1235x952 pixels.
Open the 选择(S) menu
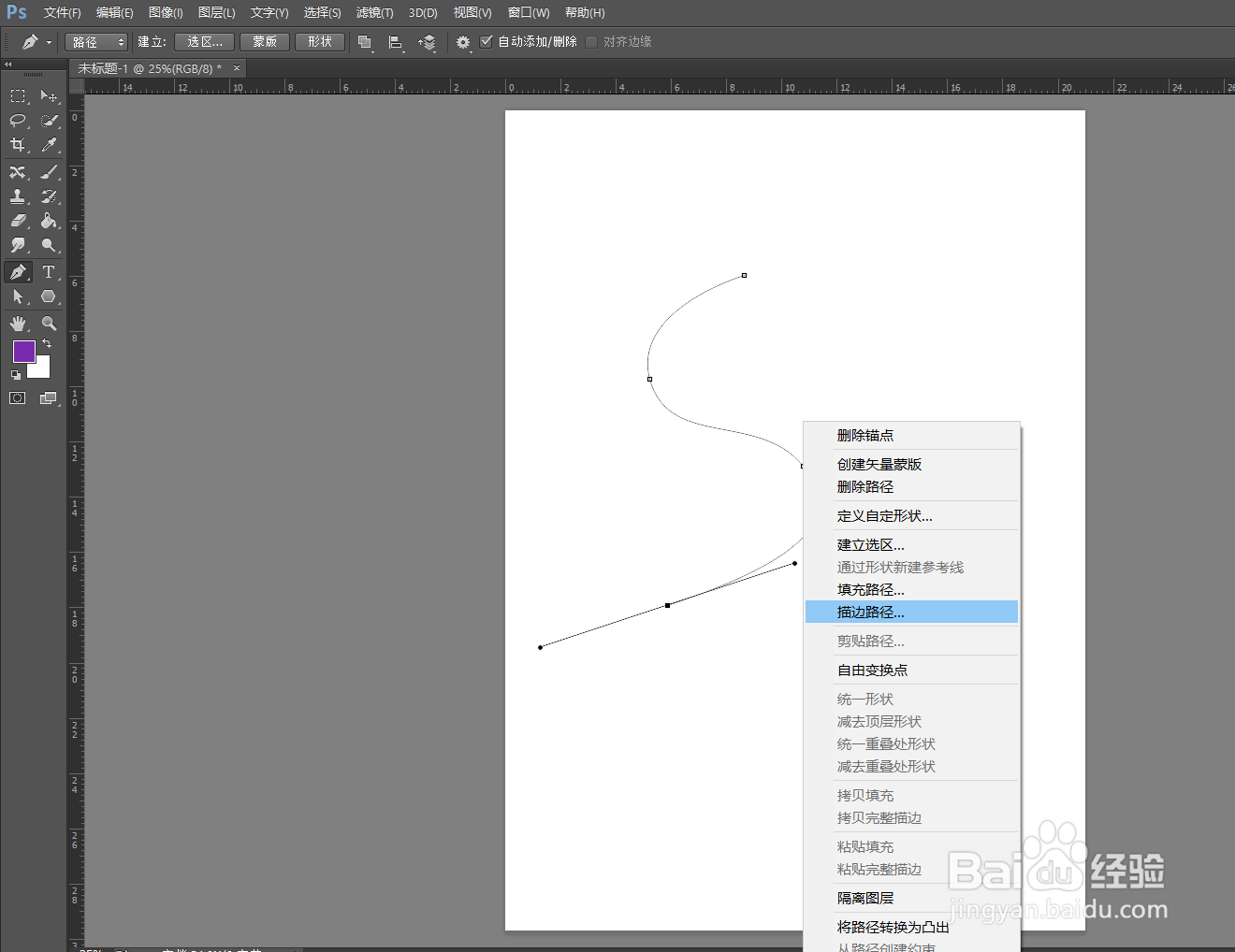[322, 13]
